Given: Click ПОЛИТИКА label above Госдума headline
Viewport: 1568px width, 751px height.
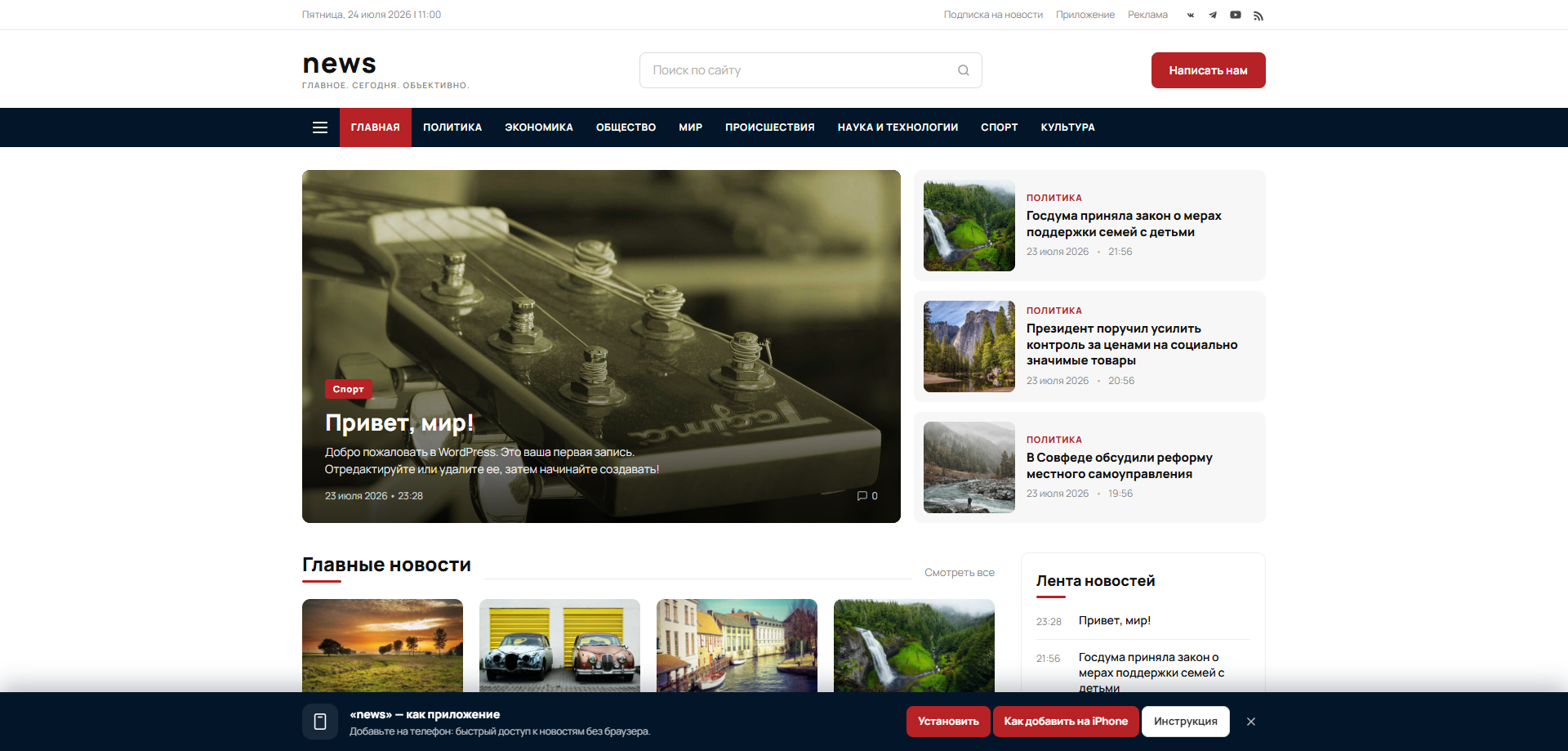Looking at the screenshot, I should click(1054, 198).
